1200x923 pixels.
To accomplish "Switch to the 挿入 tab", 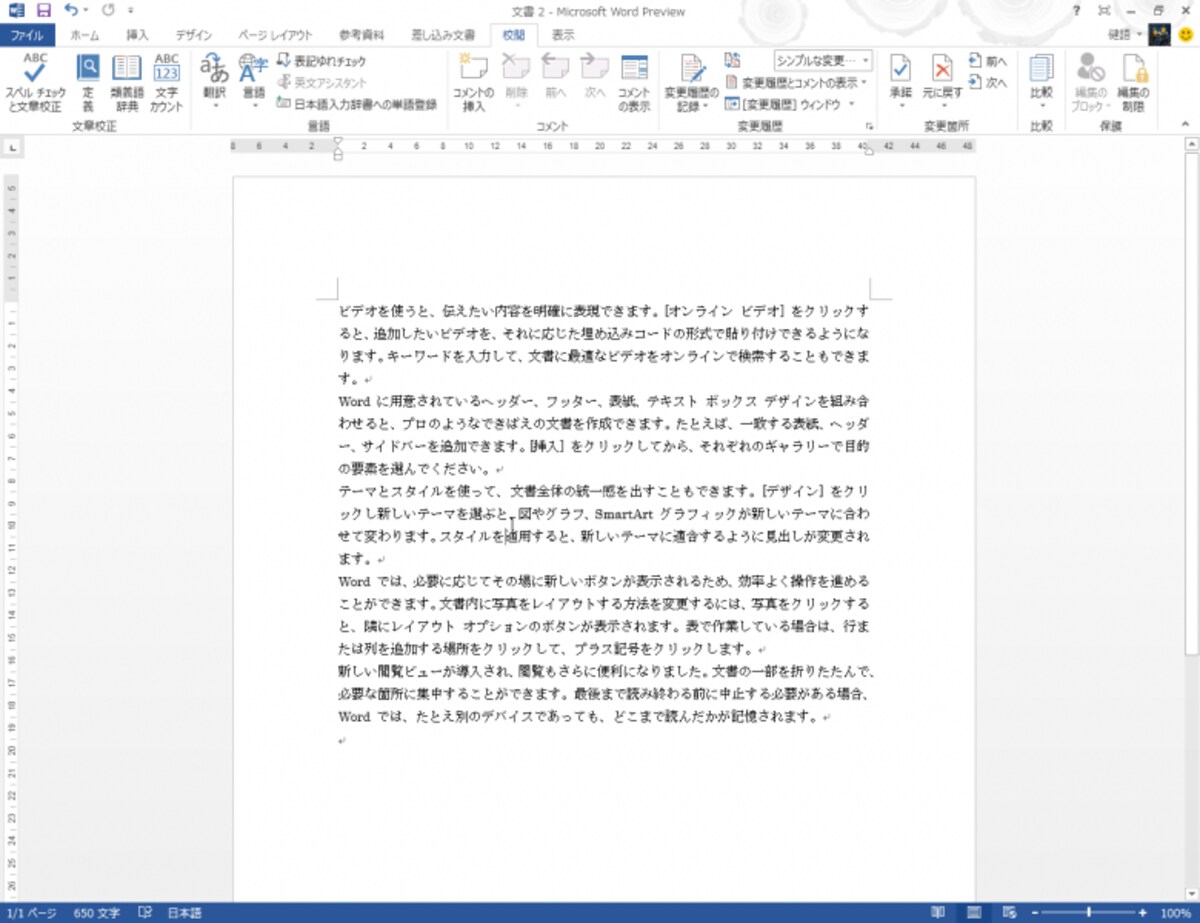I will [137, 35].
